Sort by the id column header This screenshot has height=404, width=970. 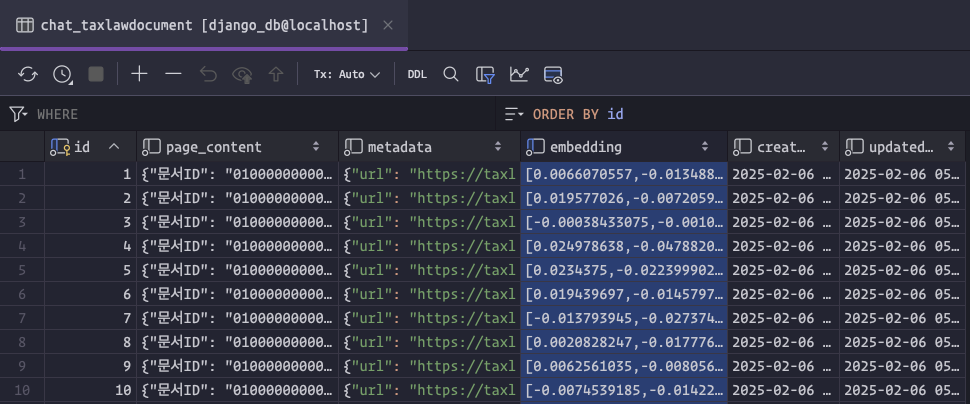90,147
